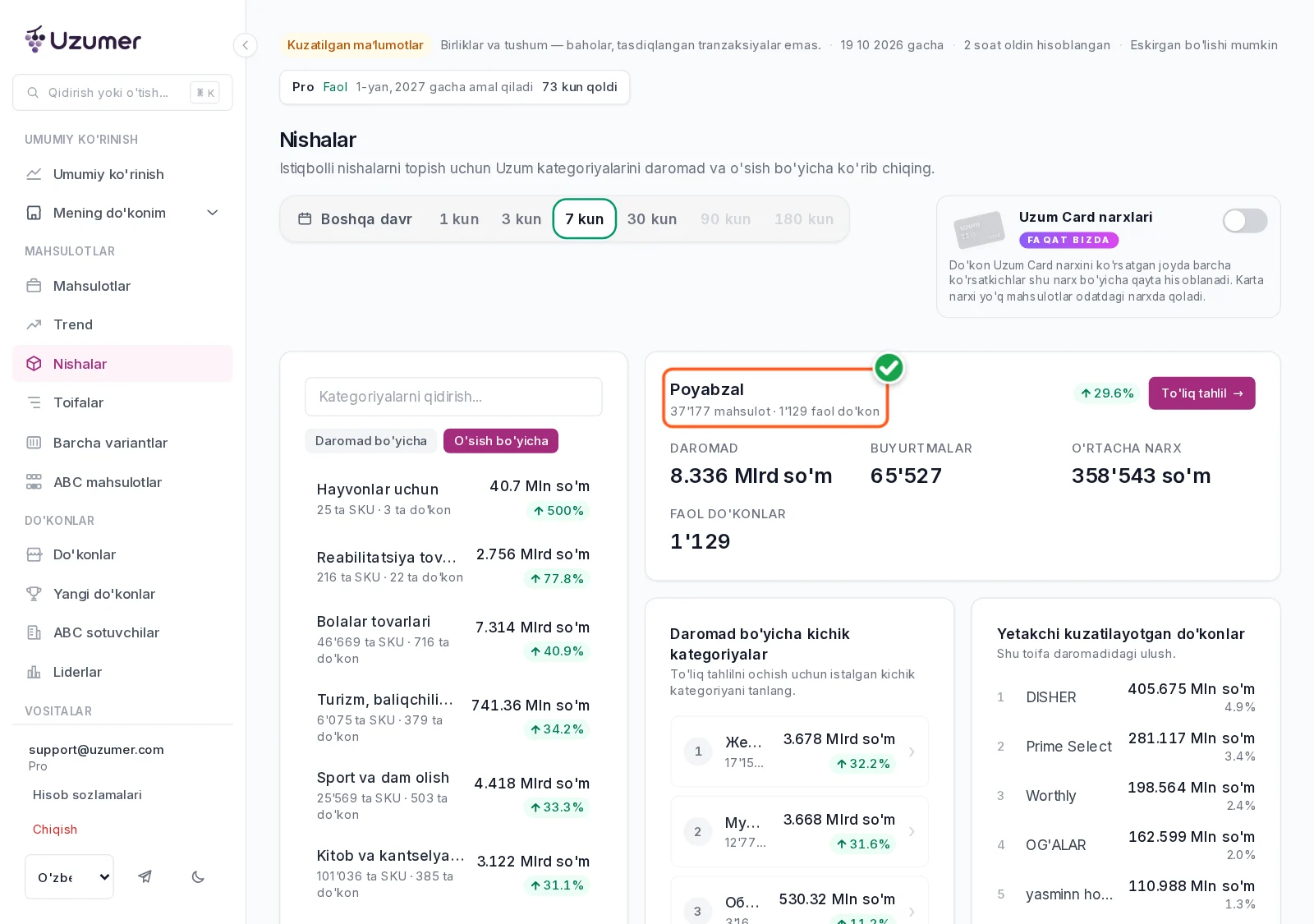Switch to dark mode with moon icon
The image size is (1314, 924).
pyautogui.click(x=198, y=876)
